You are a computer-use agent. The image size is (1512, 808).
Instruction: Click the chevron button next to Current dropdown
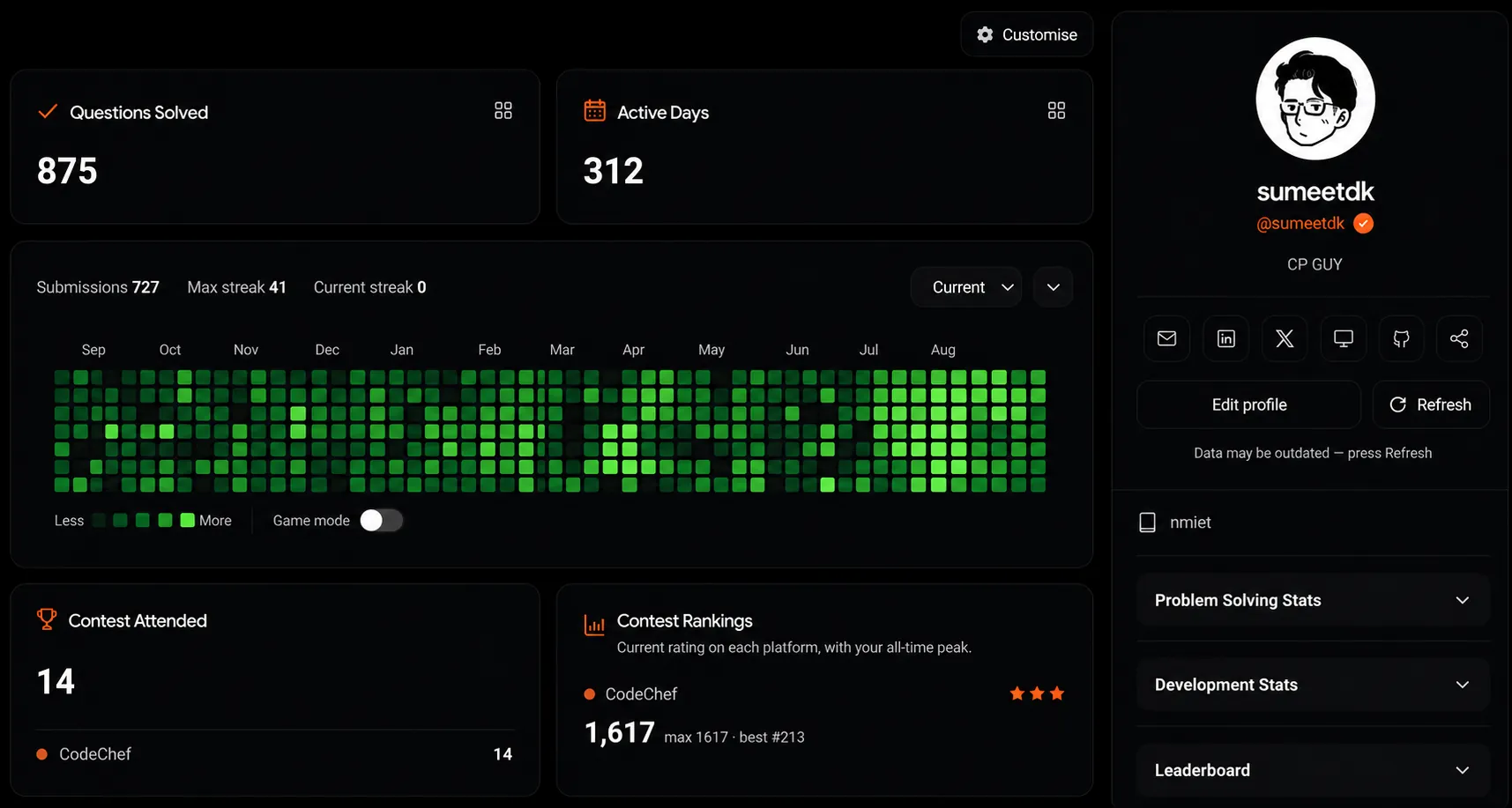pos(1053,287)
